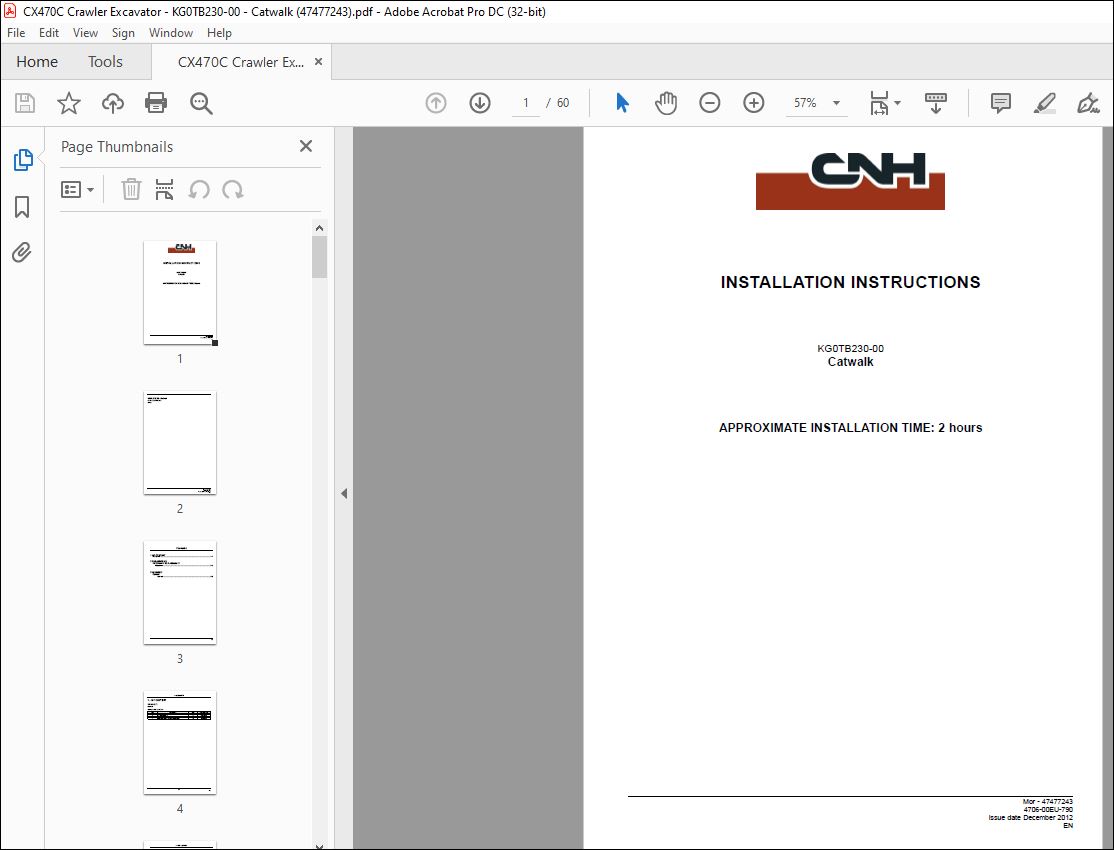The height and width of the screenshot is (850, 1114).
Task: Open the read mode keyboard icon
Action: click(935, 103)
